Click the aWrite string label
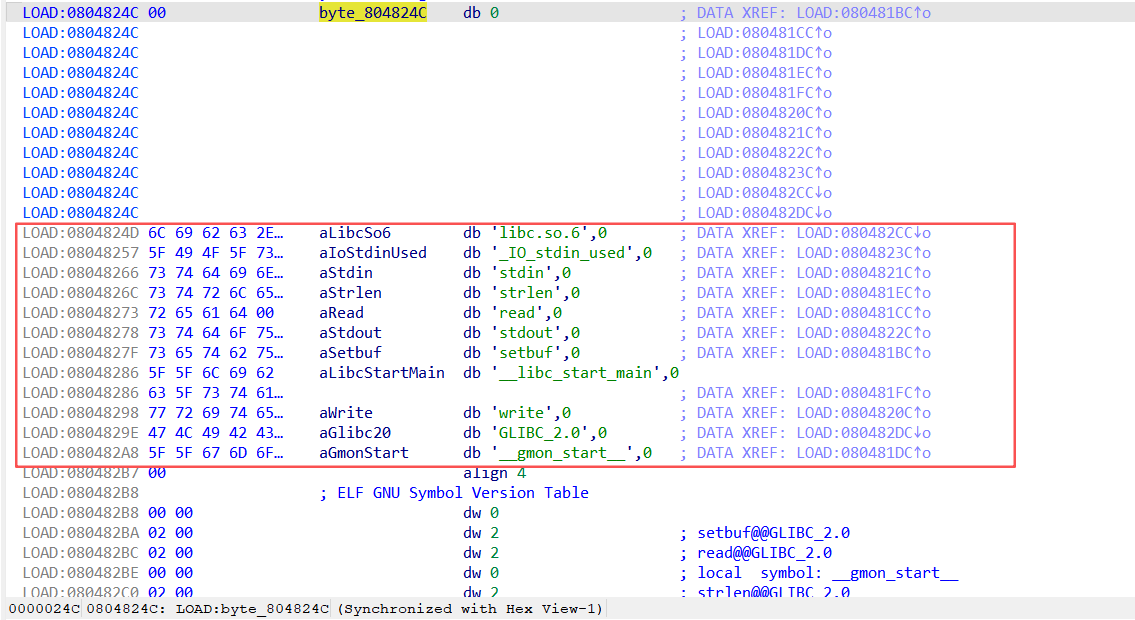The width and height of the screenshot is (1135, 620). coord(346,413)
